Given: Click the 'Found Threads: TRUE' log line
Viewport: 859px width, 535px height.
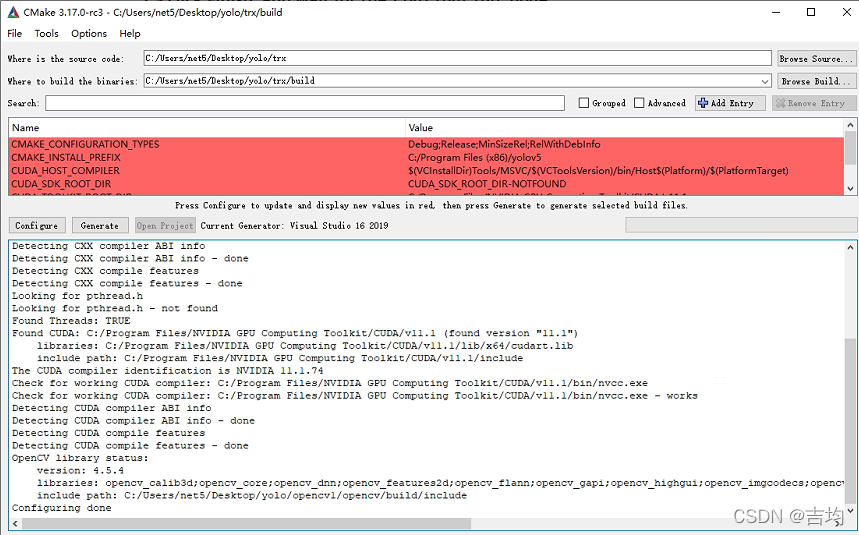Looking at the screenshot, I should pyautogui.click(x=71, y=321).
